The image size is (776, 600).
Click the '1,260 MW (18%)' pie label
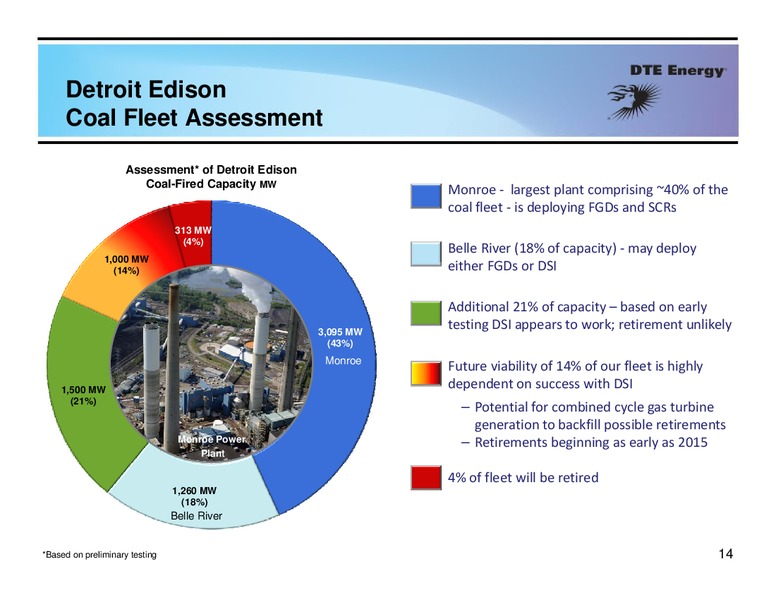click(x=194, y=496)
